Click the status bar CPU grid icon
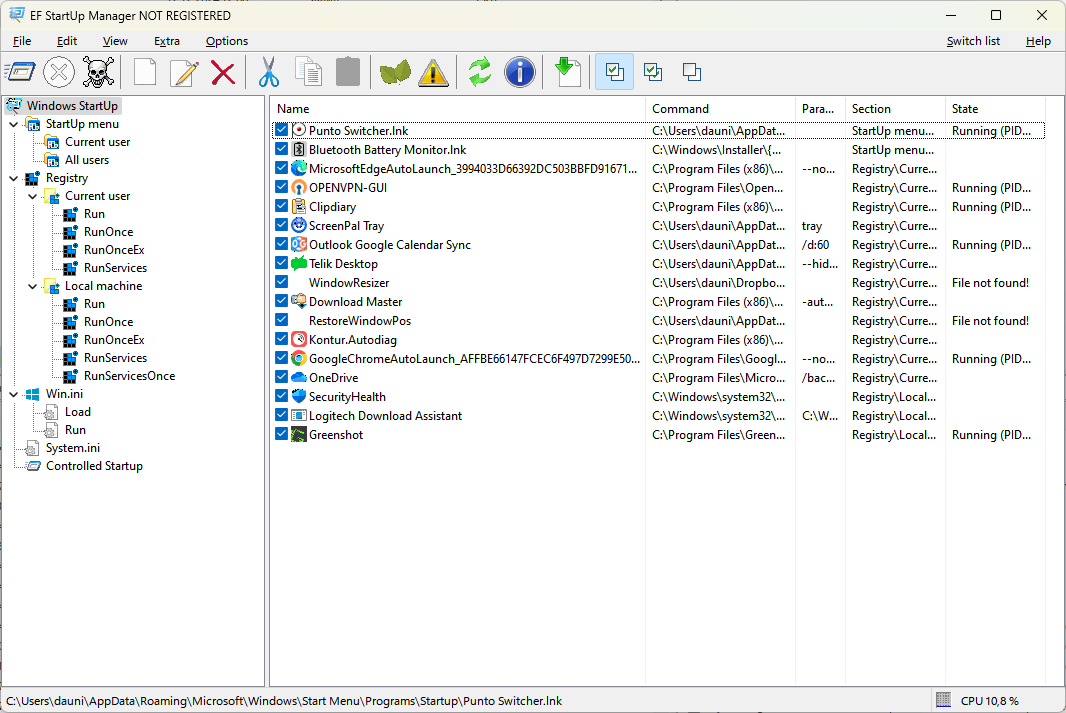Screen dimensions: 1066x713 943,700
